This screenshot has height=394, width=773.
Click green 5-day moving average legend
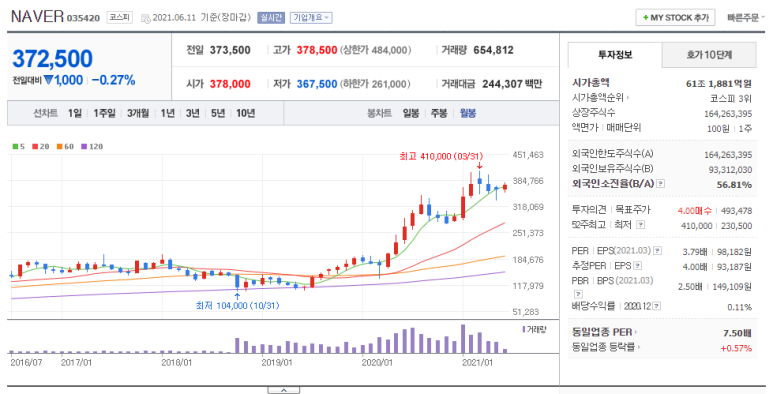[x=19, y=146]
